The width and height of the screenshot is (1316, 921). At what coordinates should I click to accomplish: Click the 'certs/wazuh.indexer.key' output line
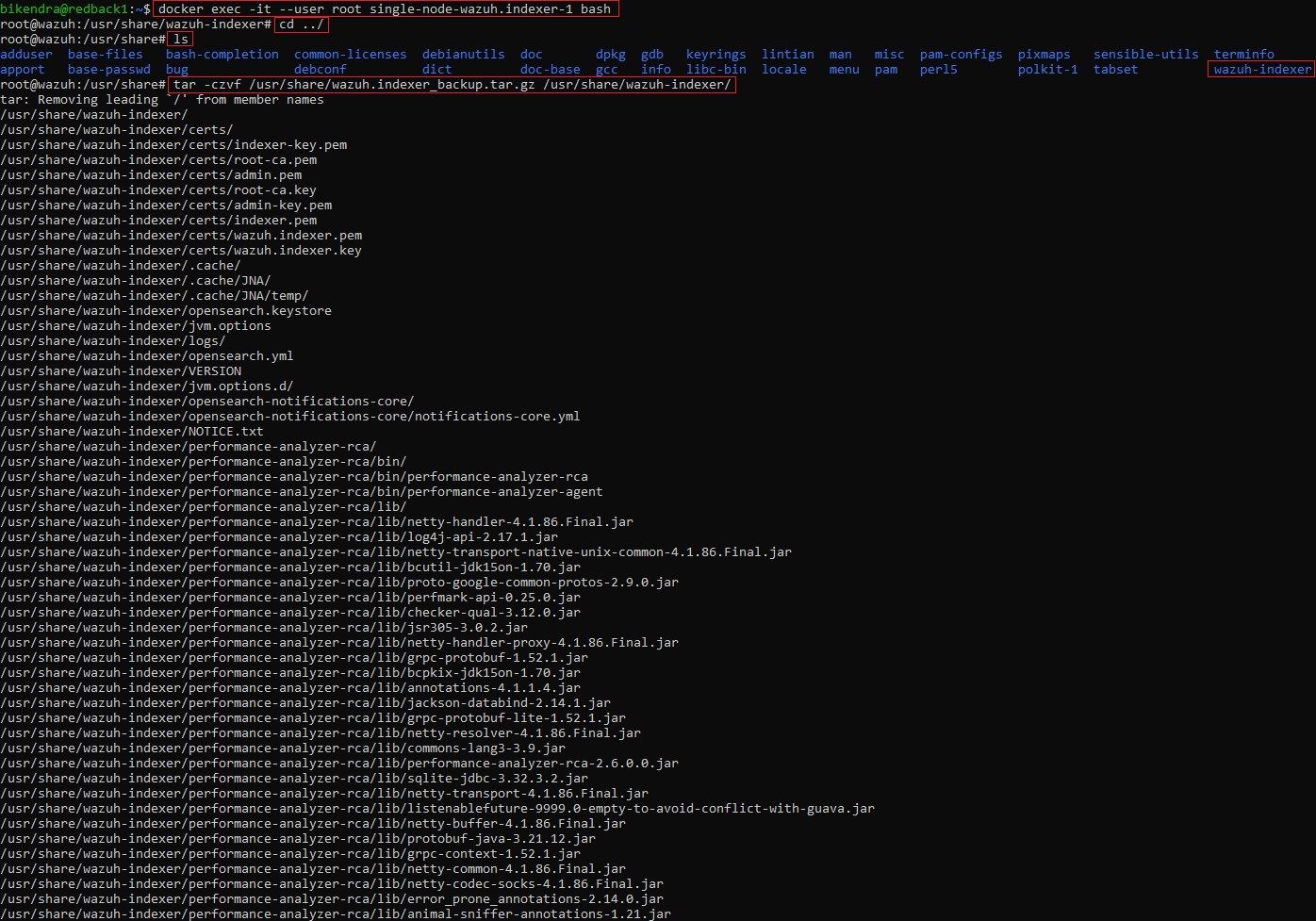(x=181, y=250)
